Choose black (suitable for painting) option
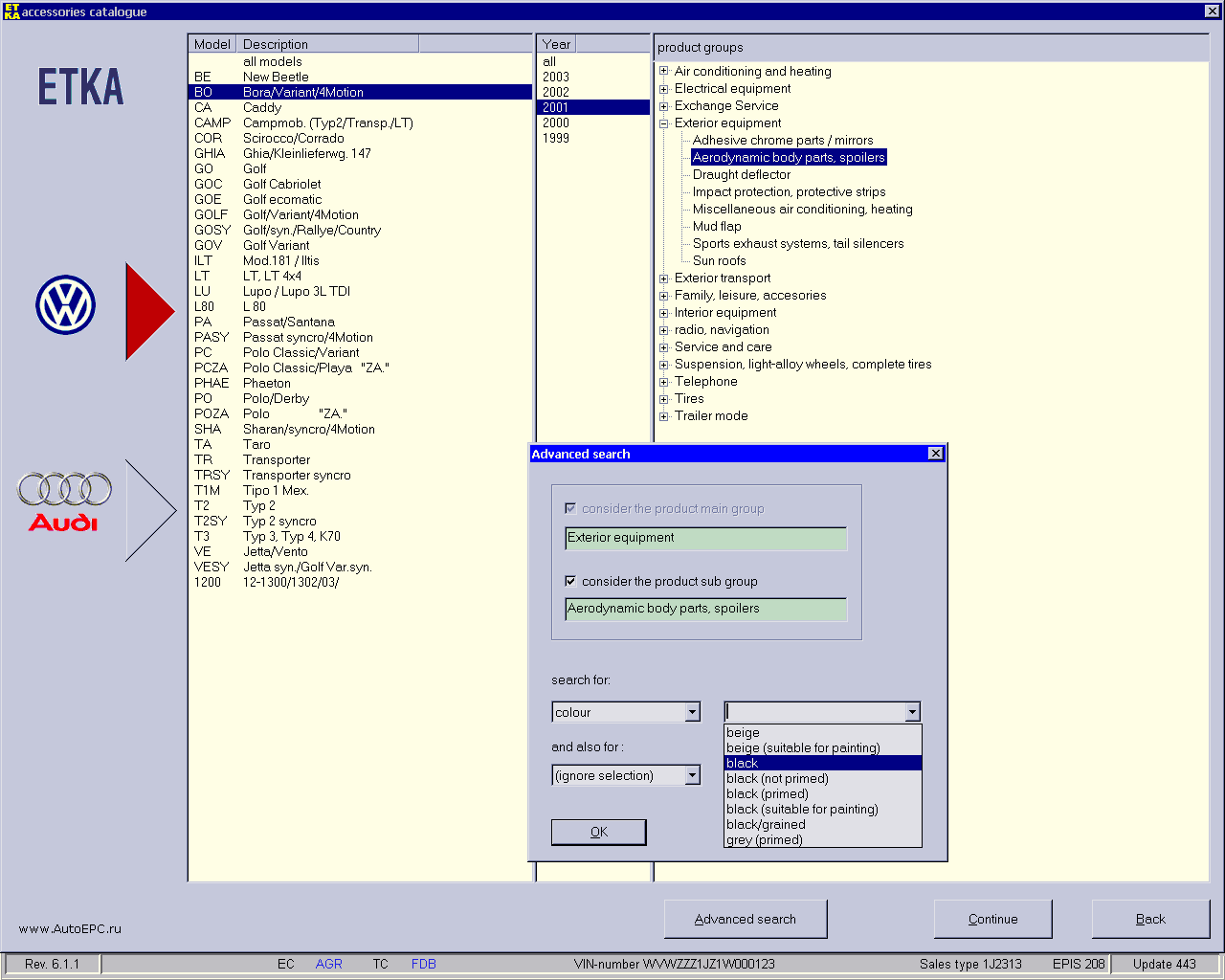This screenshot has width=1225, height=980. click(823, 809)
